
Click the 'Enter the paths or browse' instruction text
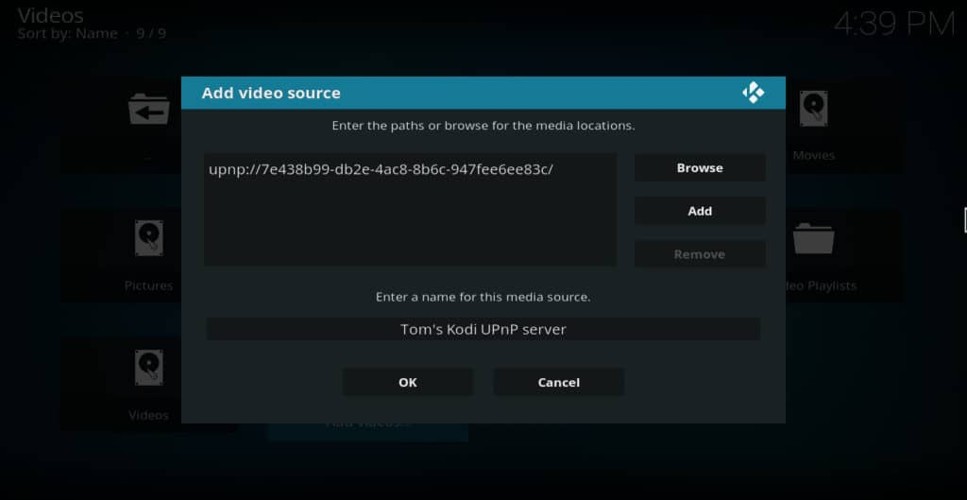tap(483, 126)
